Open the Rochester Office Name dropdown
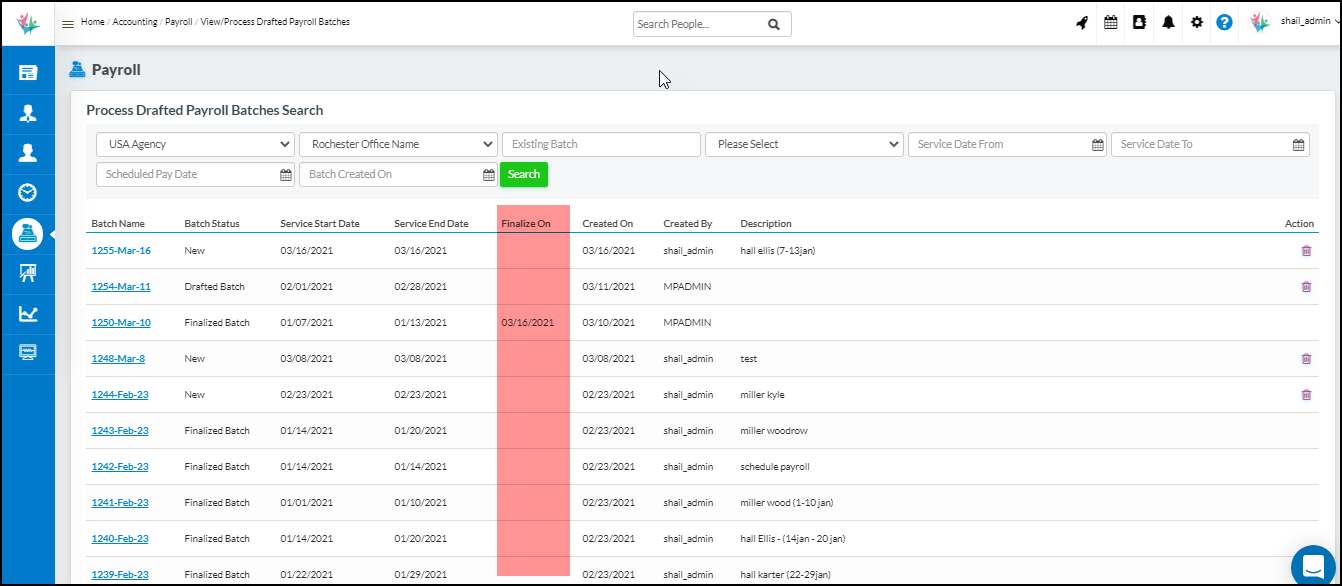The width and height of the screenshot is (1342, 586). click(398, 144)
